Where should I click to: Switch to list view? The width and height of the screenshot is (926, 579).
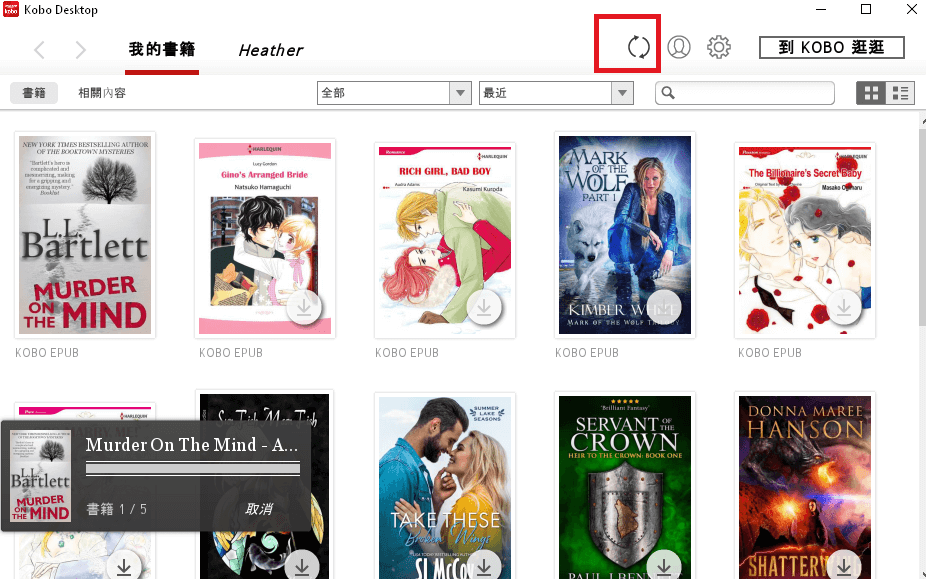click(x=900, y=93)
